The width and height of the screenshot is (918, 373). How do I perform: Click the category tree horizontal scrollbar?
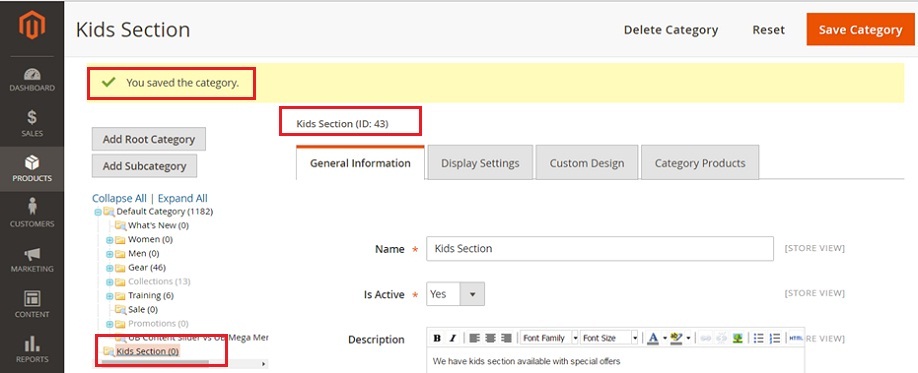pos(156,364)
